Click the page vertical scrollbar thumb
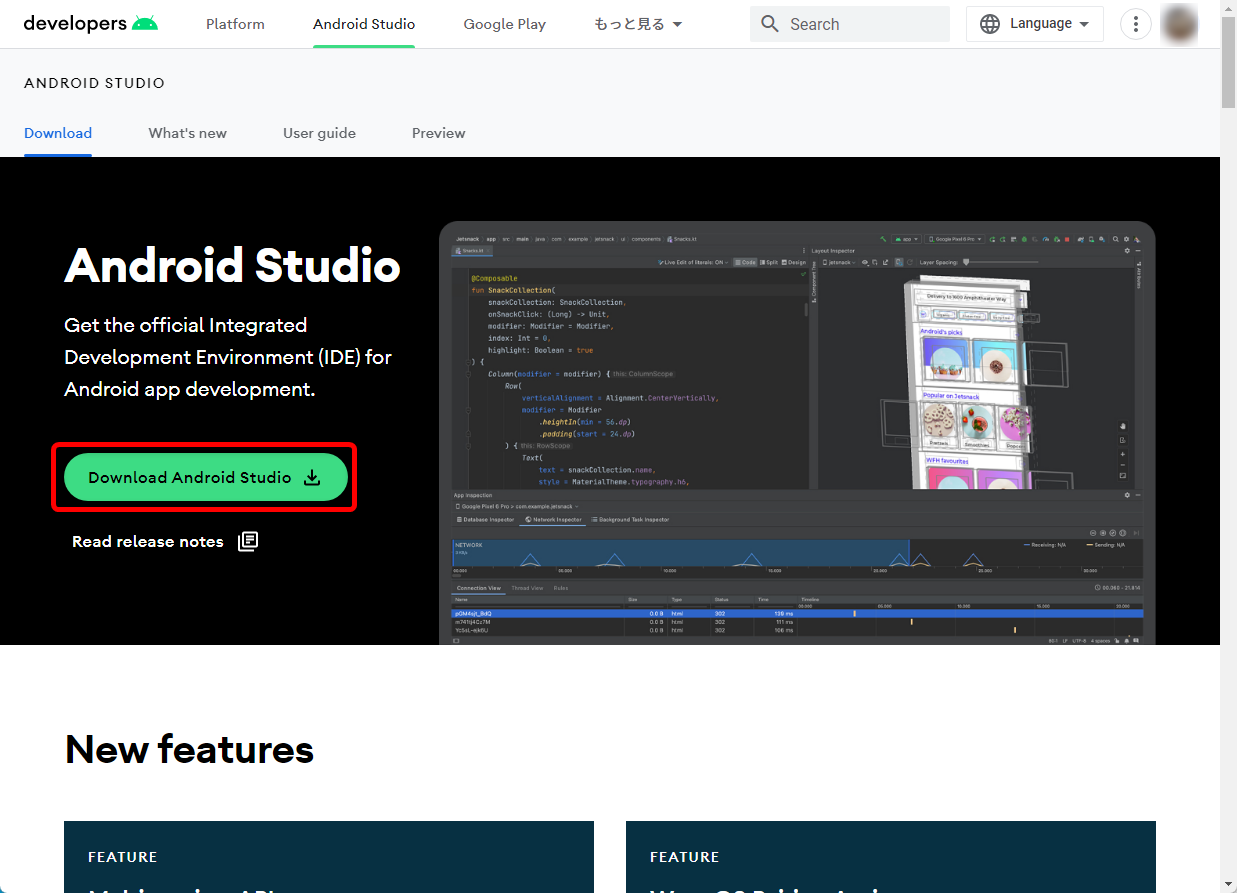The image size is (1237, 893). [x=1228, y=60]
